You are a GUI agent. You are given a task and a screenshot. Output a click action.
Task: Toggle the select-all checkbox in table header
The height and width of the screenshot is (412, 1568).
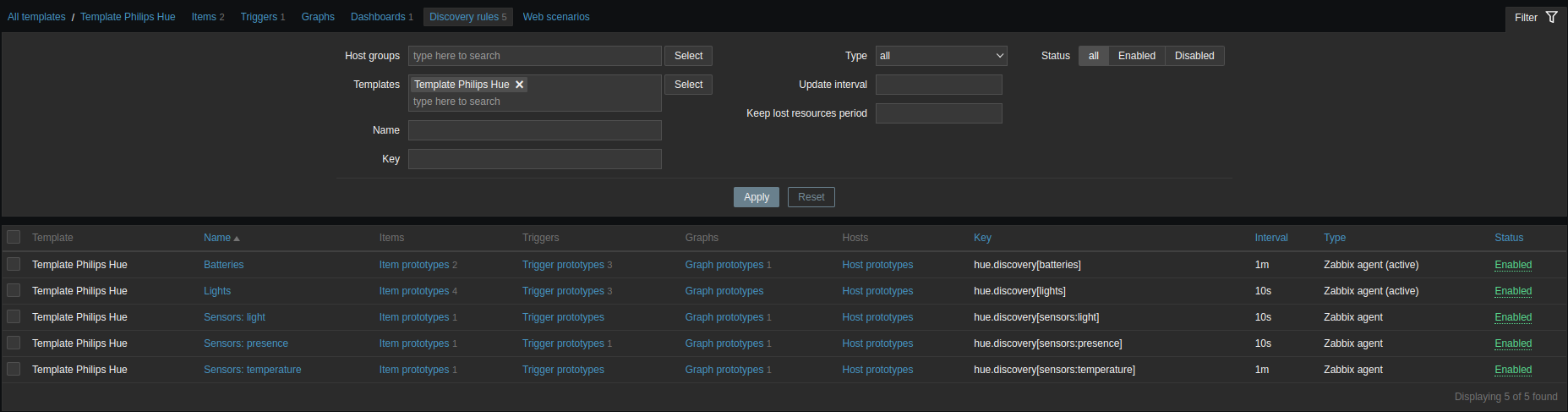click(14, 237)
